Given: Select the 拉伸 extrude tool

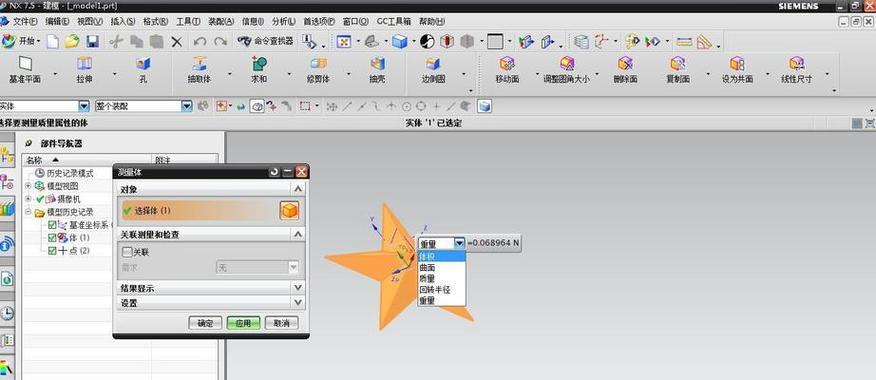Looking at the screenshot, I should pyautogui.click(x=84, y=70).
